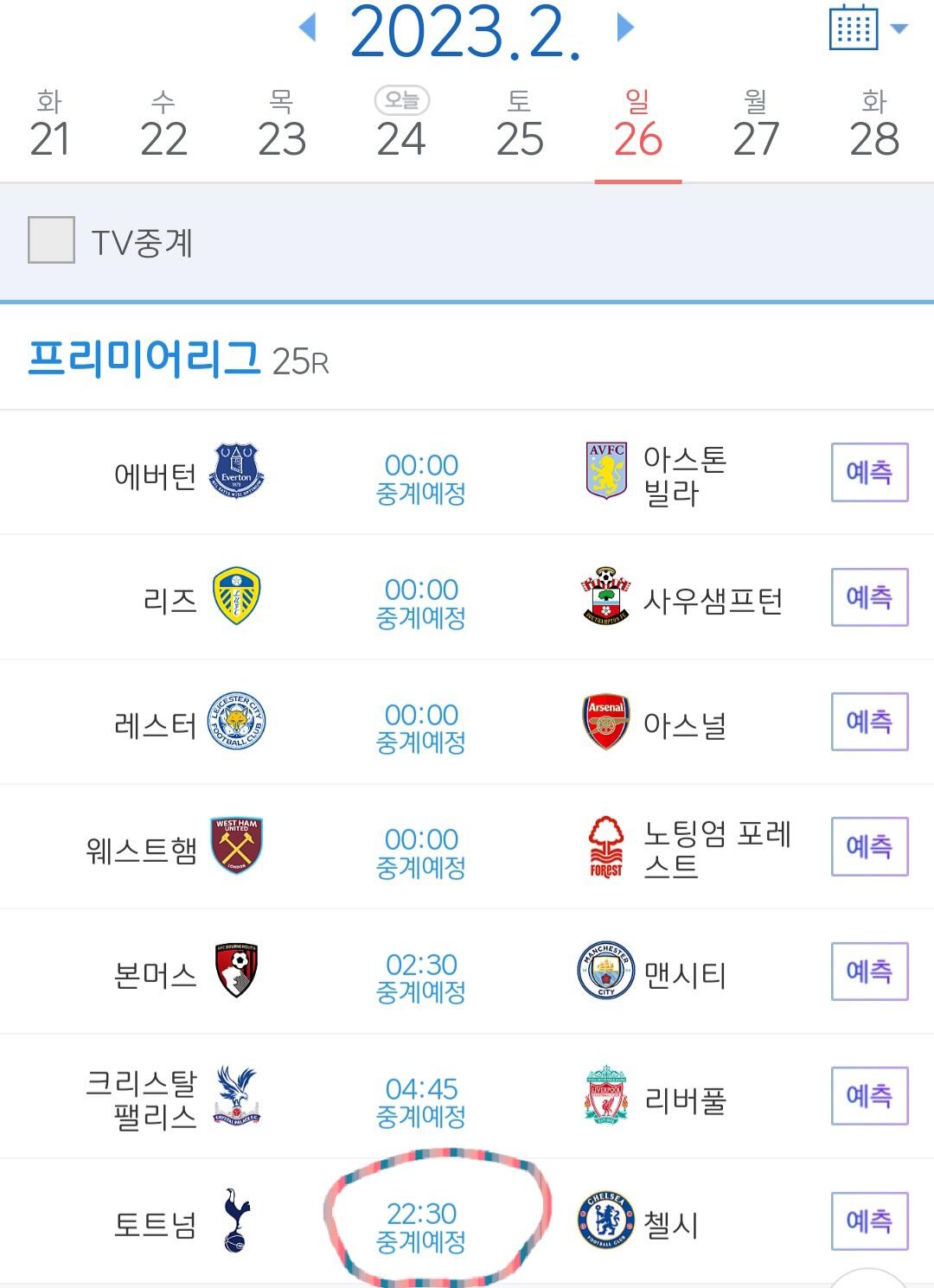Click the 22:30 Tottenham match time
The width and height of the screenshot is (934, 1288).
coord(421,1214)
